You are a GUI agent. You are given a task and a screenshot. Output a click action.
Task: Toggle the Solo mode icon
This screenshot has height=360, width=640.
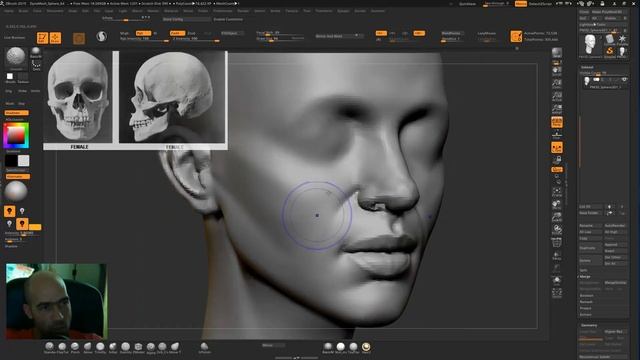point(557,280)
